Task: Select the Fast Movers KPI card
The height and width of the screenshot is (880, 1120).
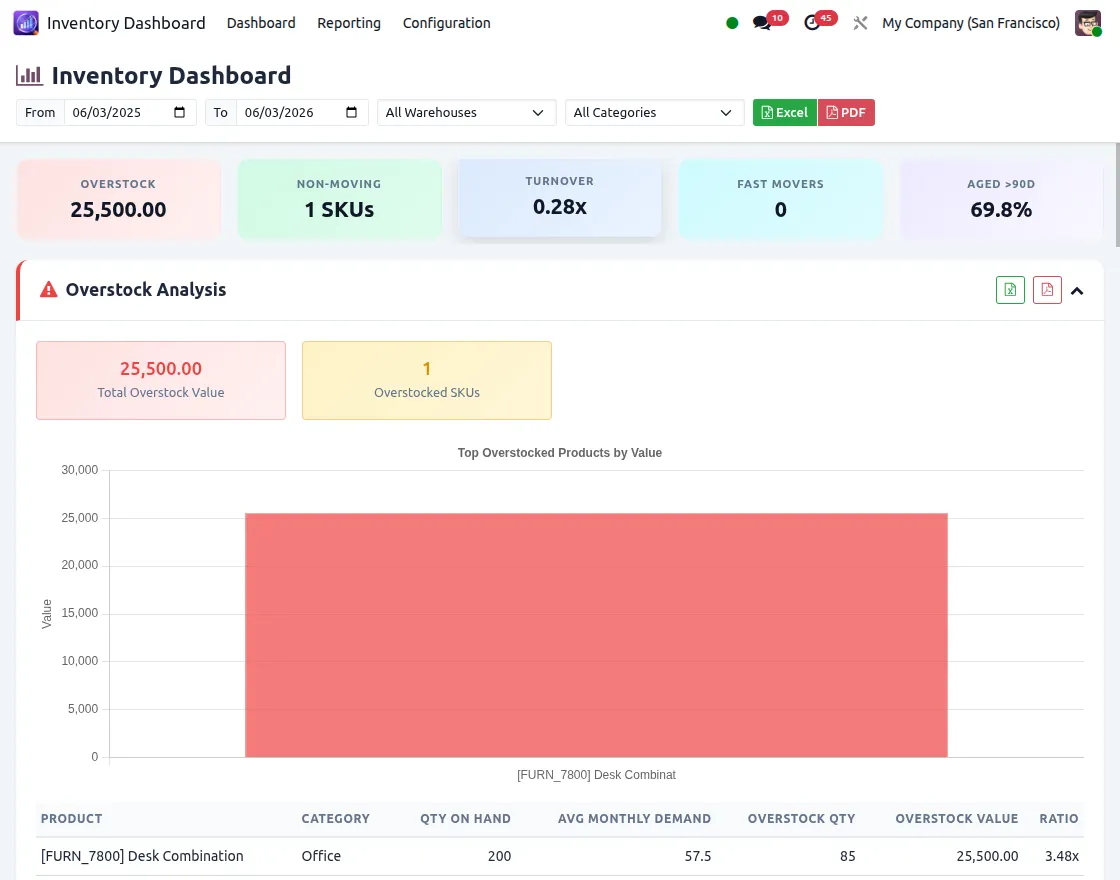Action: pos(781,198)
